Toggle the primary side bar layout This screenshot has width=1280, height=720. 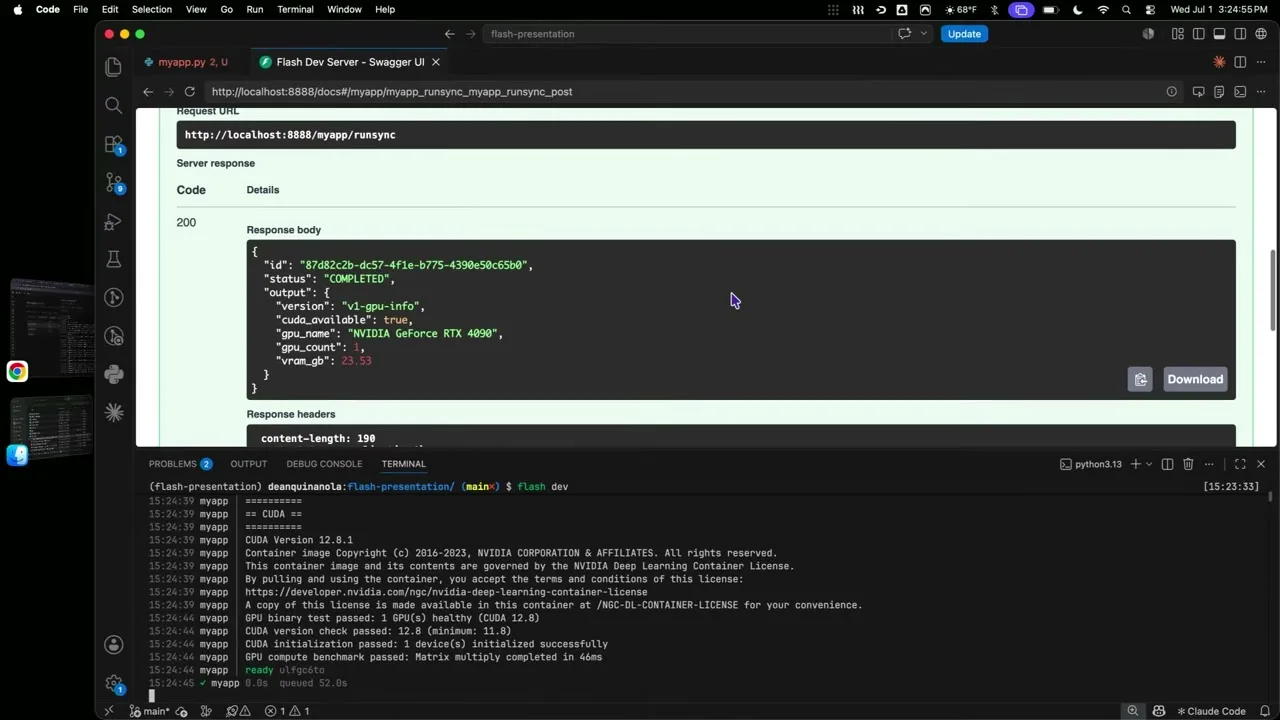(x=1198, y=34)
